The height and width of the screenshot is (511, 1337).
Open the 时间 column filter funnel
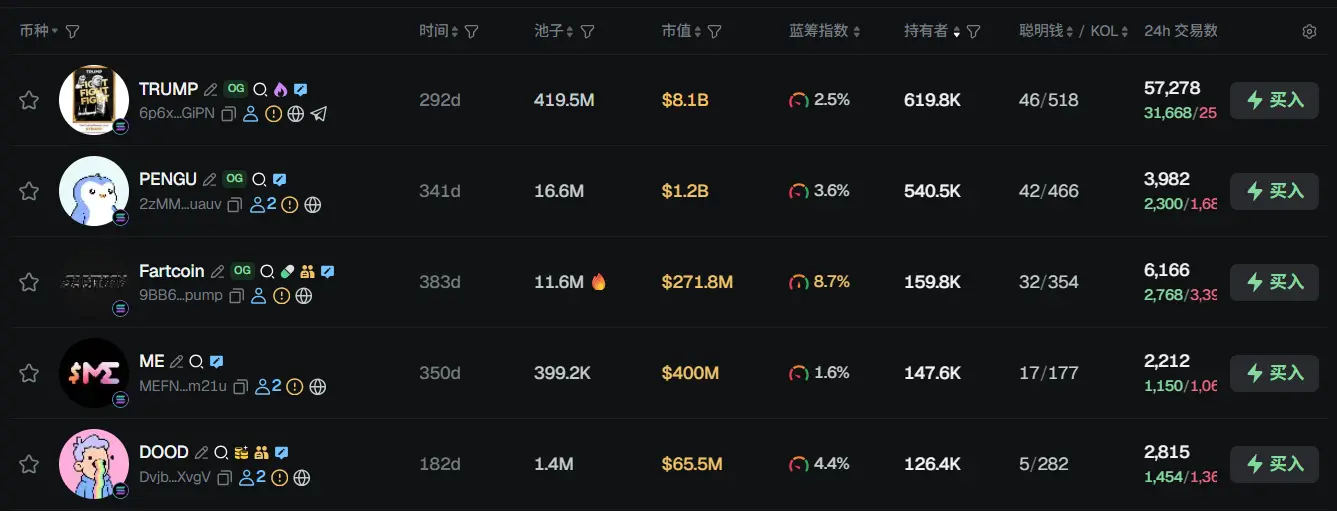point(472,32)
